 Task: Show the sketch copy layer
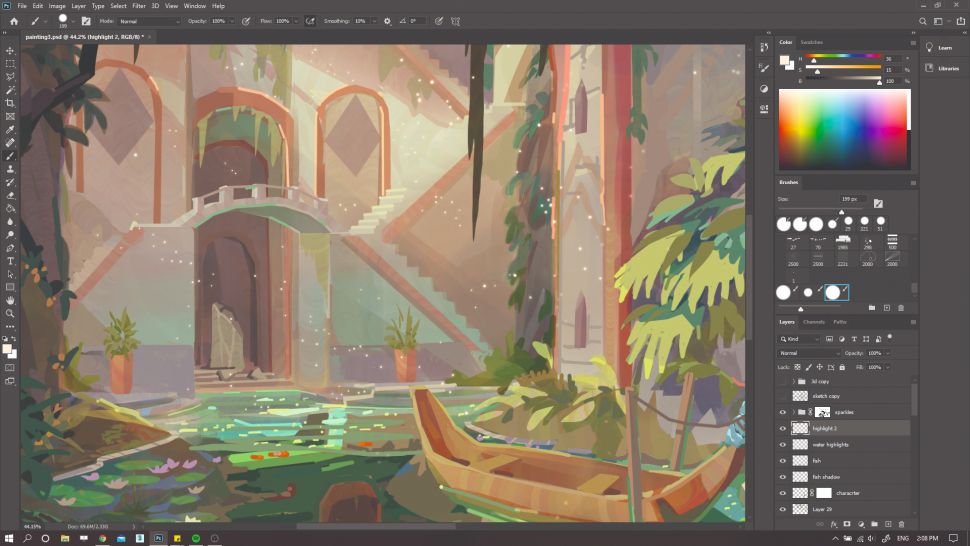[783, 396]
